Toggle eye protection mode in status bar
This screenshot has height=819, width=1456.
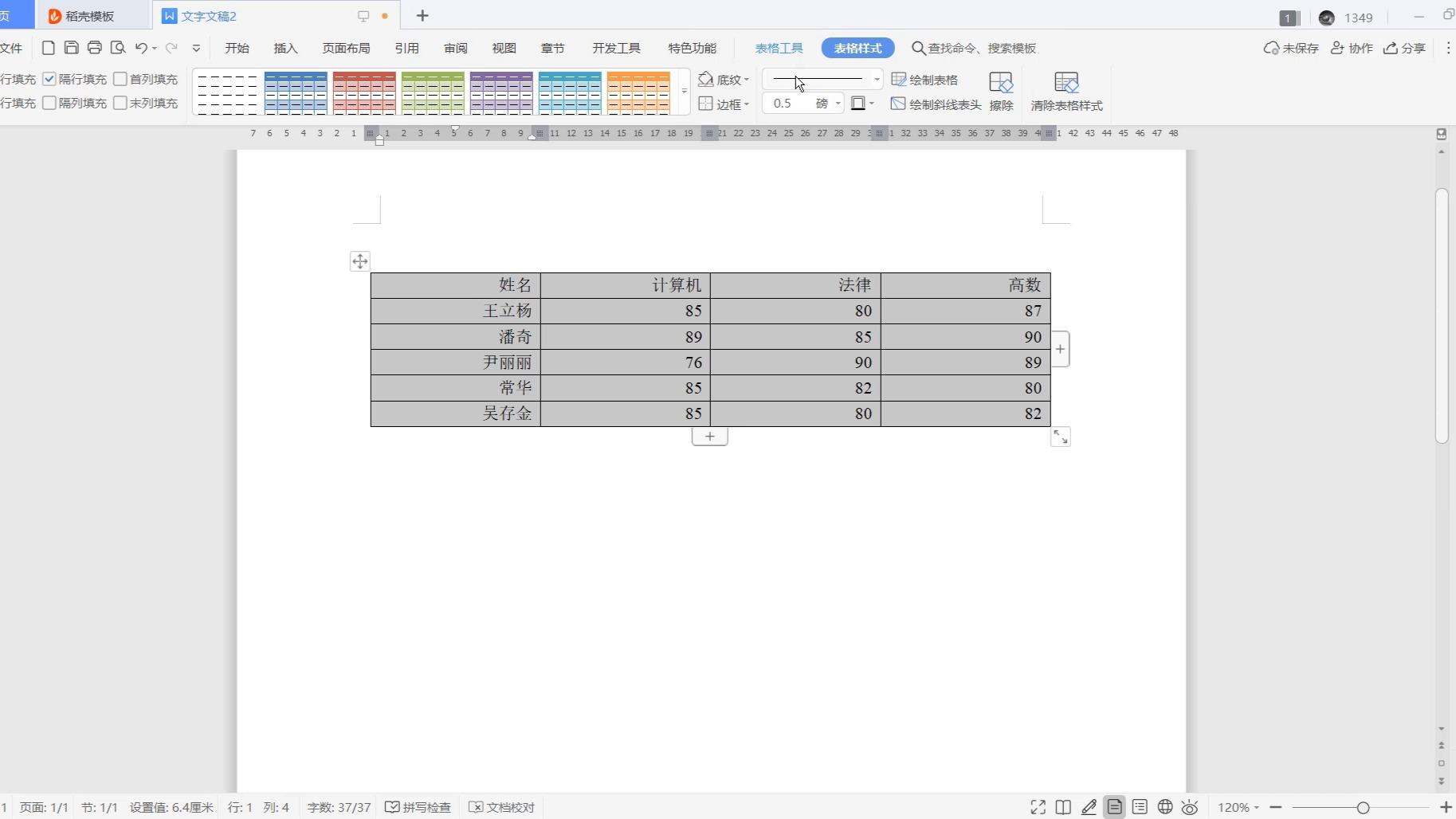[1190, 807]
